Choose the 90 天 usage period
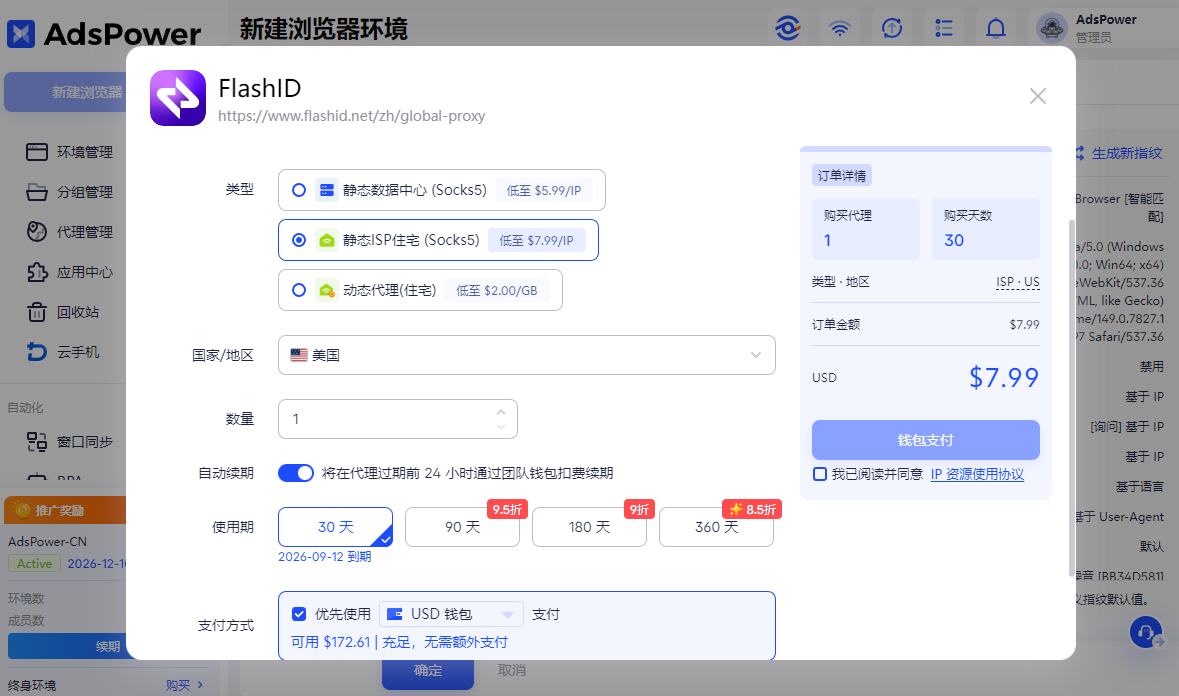 click(462, 527)
